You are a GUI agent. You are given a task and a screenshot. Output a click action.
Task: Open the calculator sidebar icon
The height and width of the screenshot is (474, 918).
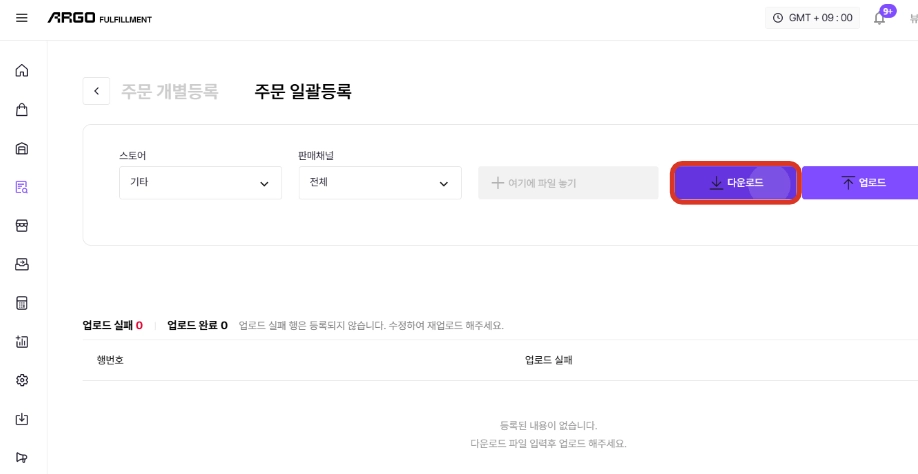pyautogui.click(x=22, y=303)
